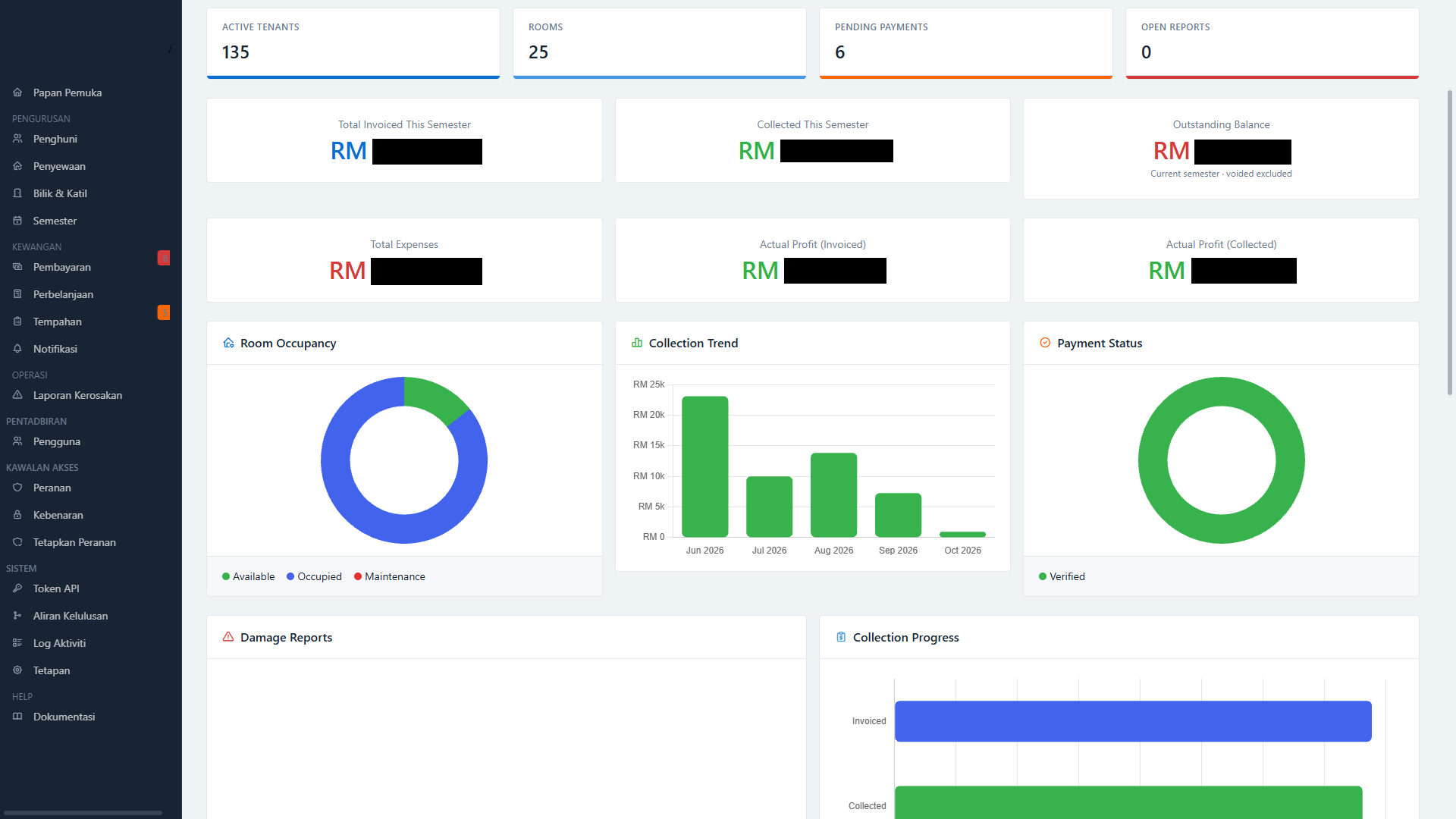Click the sidebar horizontal scrollbar
Screen dimensions: 1456x819
[x=83, y=813]
